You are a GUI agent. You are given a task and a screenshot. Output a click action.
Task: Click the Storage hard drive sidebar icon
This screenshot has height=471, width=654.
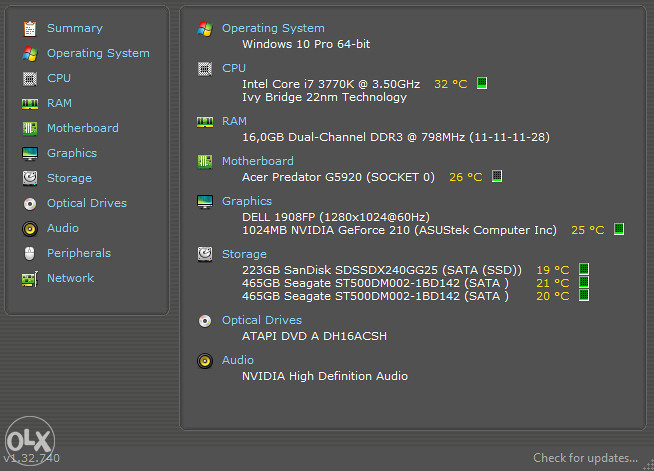pos(30,178)
